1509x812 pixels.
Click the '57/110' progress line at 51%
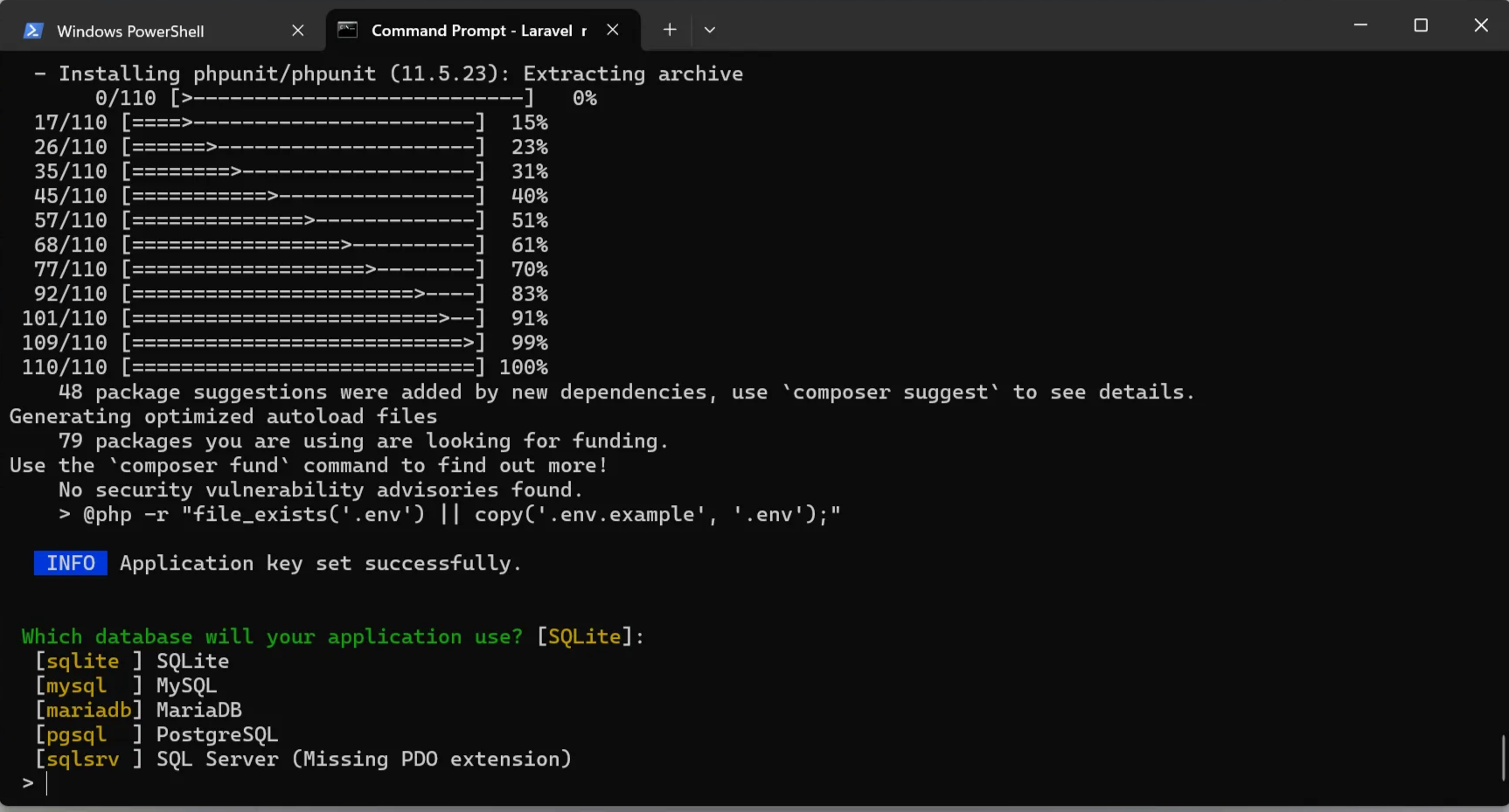(x=291, y=220)
